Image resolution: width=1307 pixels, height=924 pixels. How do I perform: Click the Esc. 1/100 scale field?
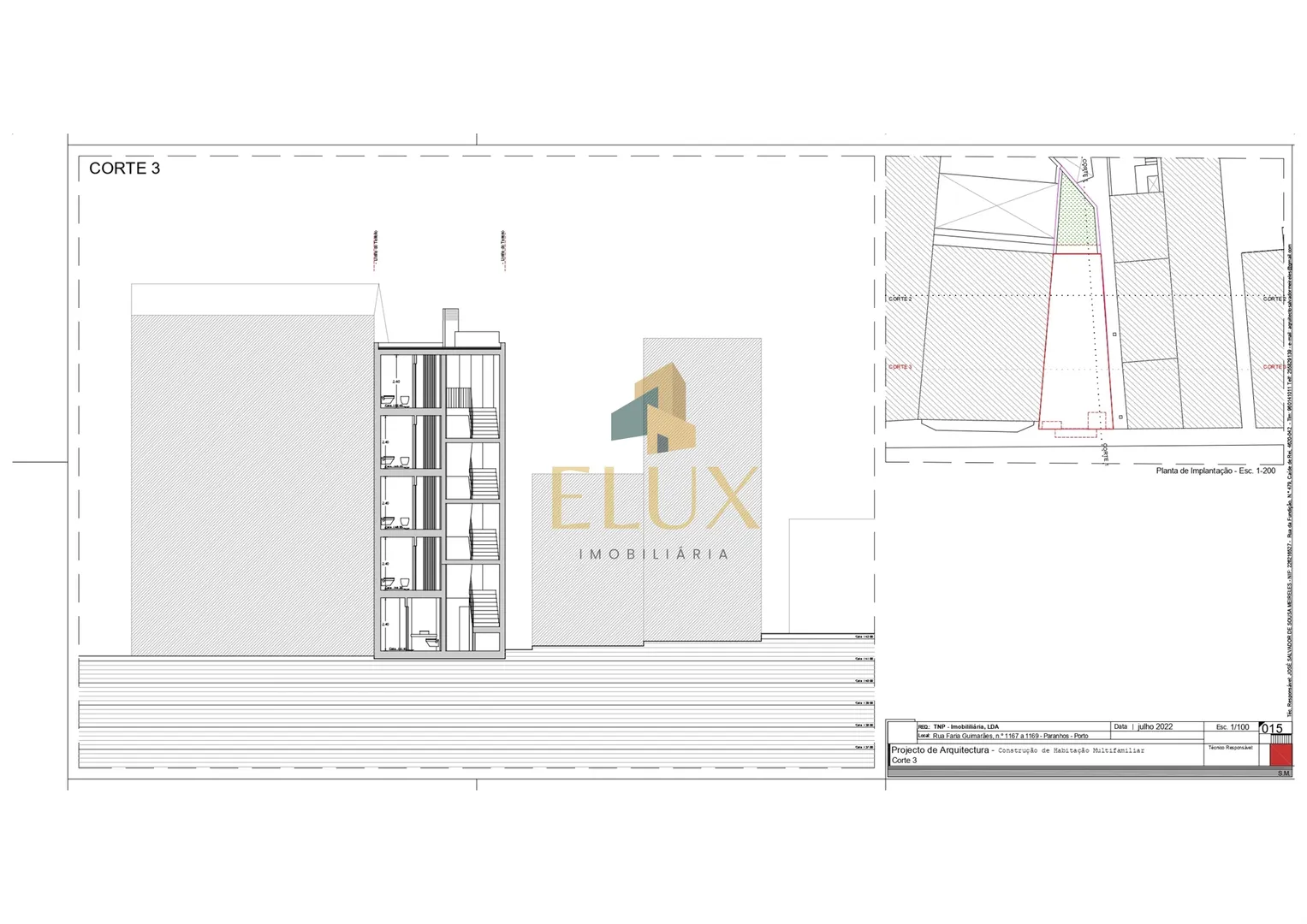point(1232,726)
